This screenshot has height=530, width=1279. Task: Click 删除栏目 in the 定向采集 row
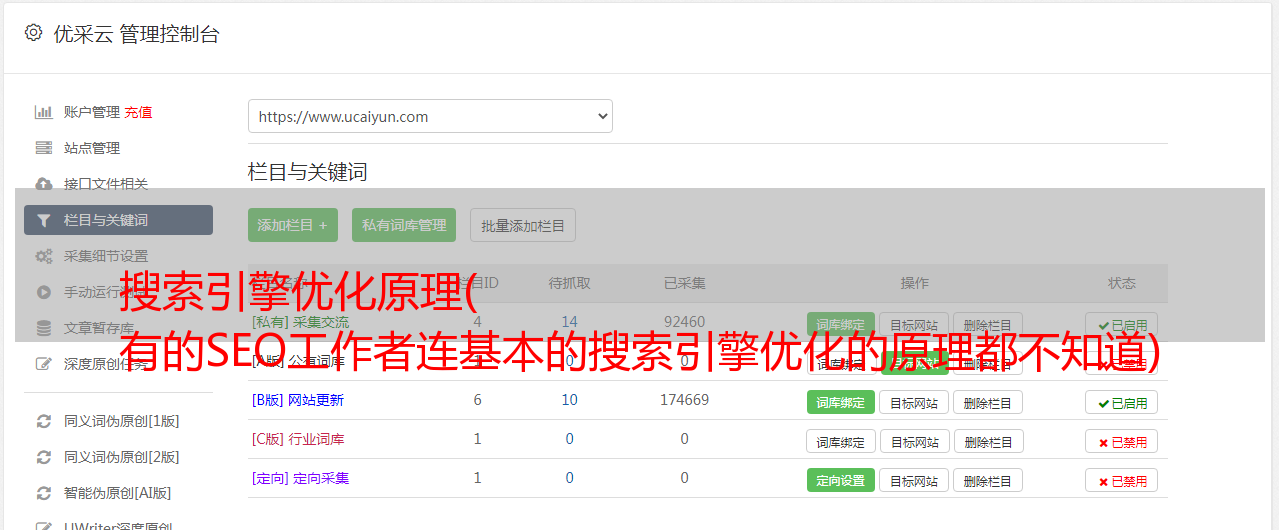pos(988,480)
